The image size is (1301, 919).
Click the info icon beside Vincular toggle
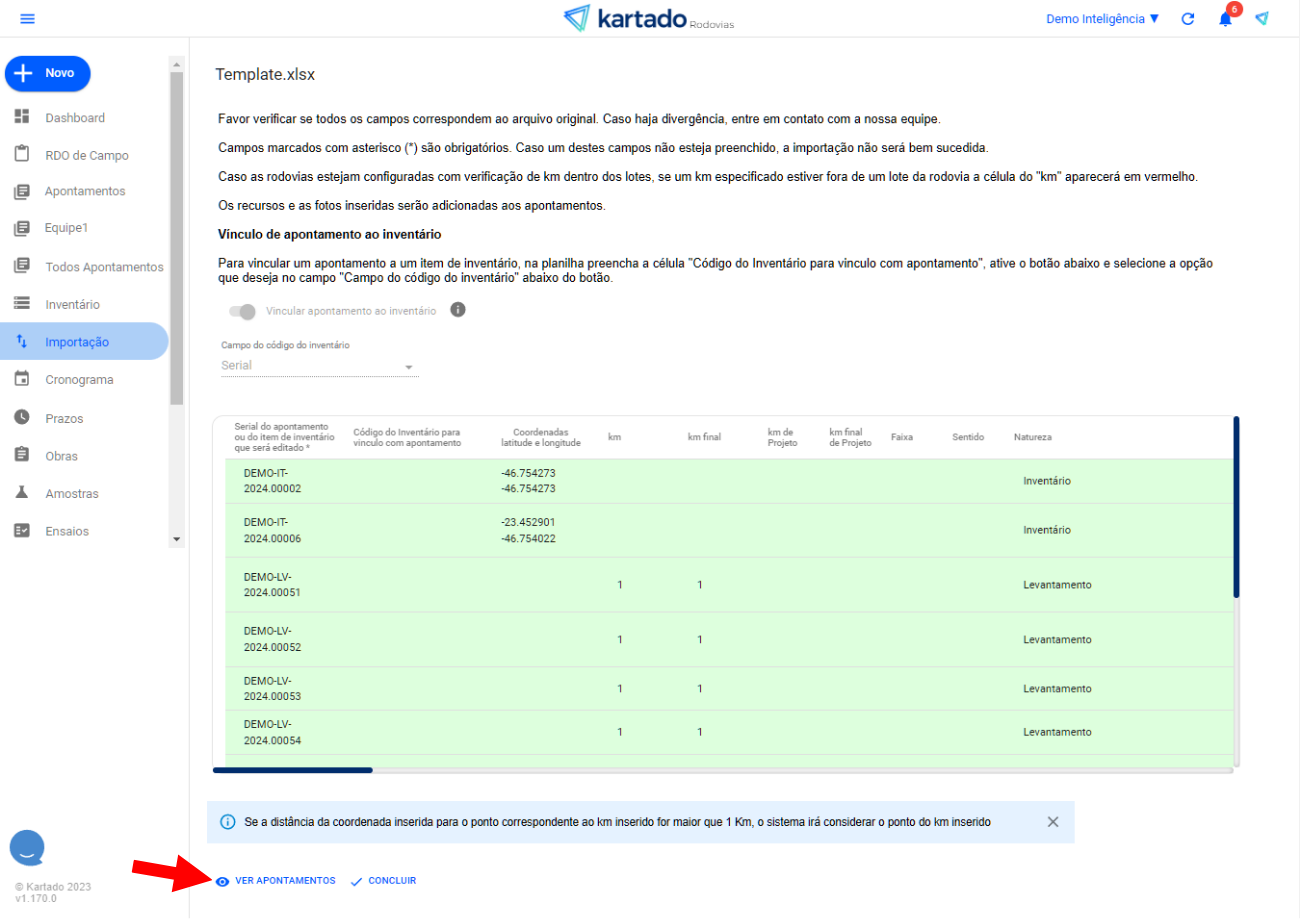[458, 310]
